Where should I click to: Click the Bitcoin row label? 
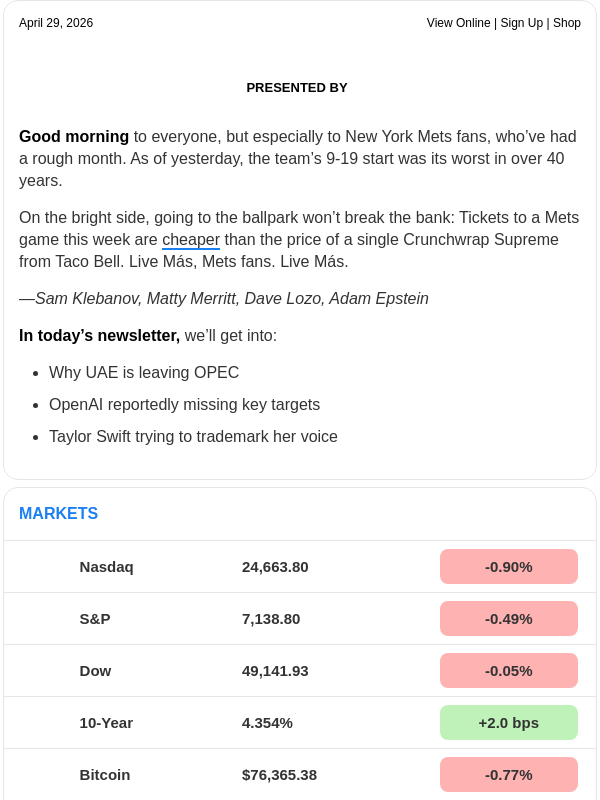coord(105,775)
